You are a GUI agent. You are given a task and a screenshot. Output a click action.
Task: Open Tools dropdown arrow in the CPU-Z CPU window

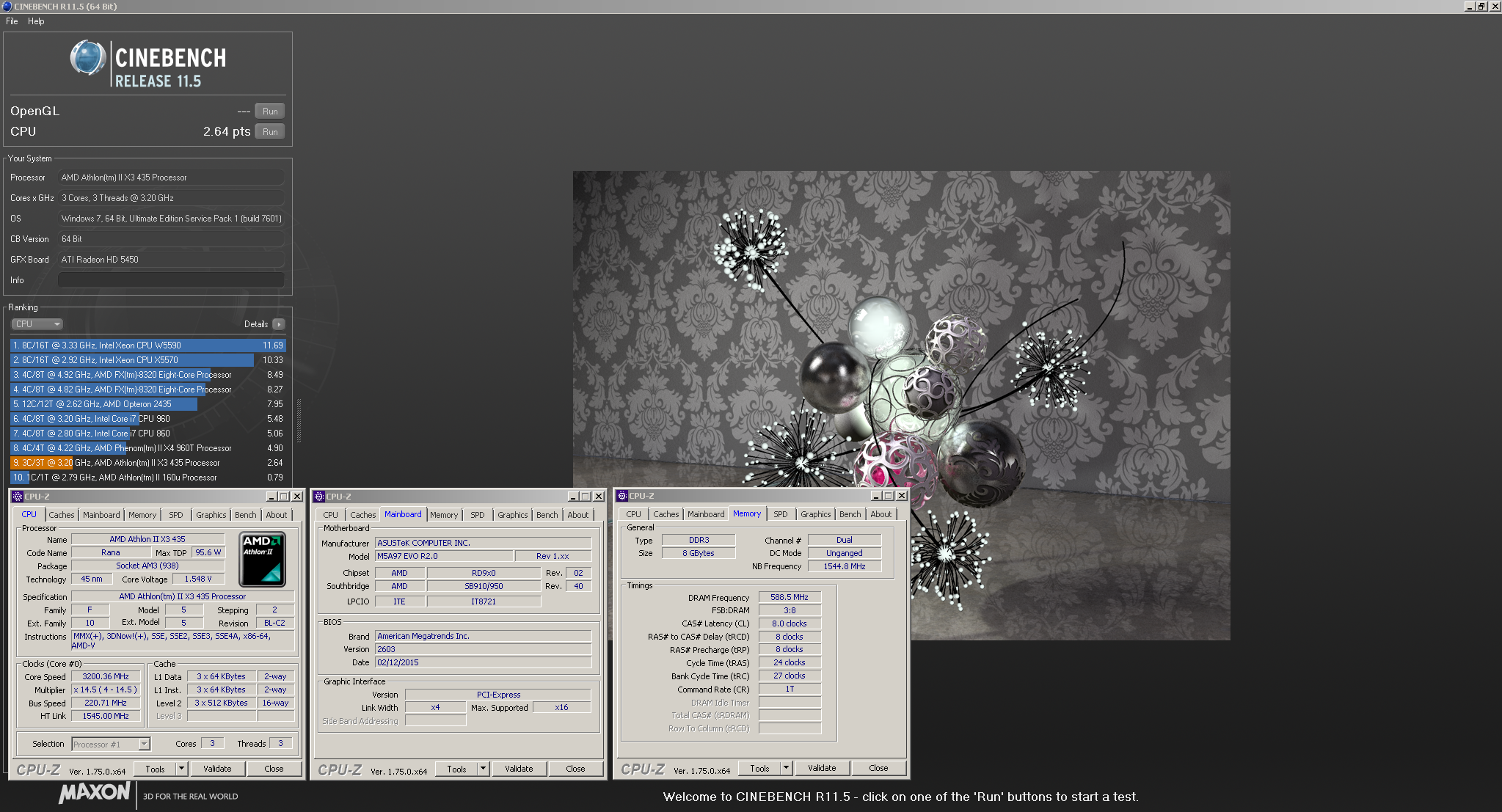pyautogui.click(x=182, y=769)
